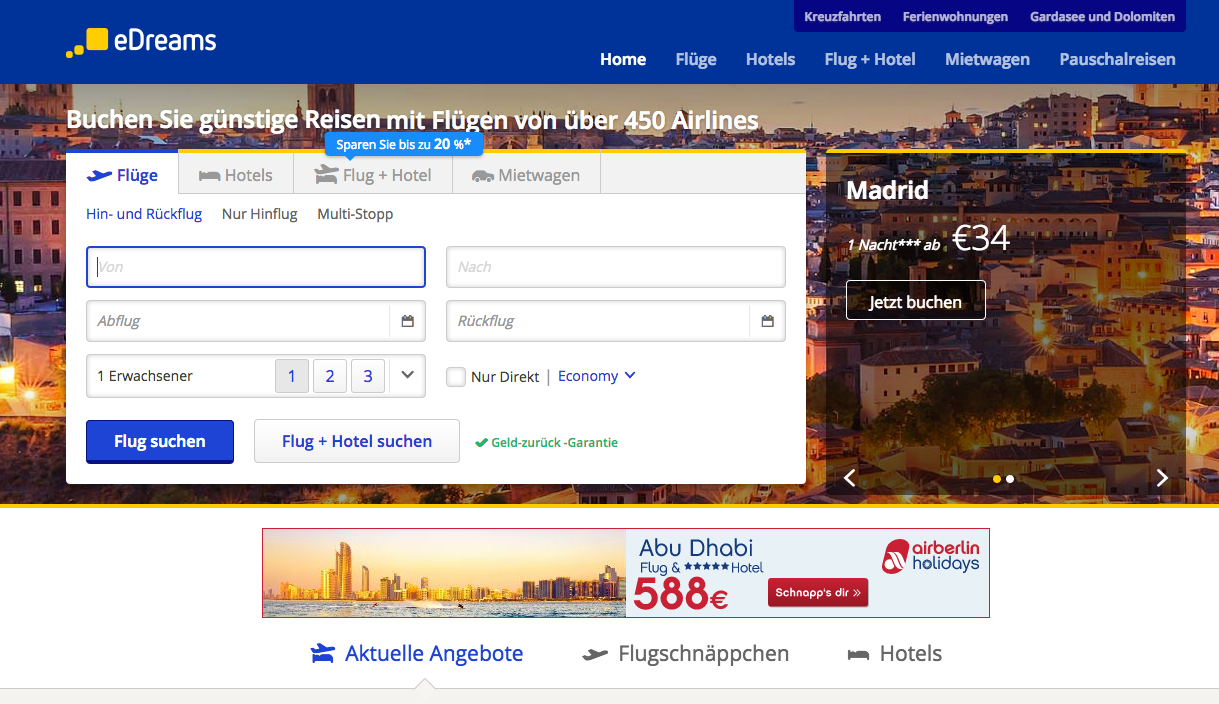Viewport: 1219px width, 704px height.
Task: Choose 2 passengers quick button
Action: click(x=330, y=376)
